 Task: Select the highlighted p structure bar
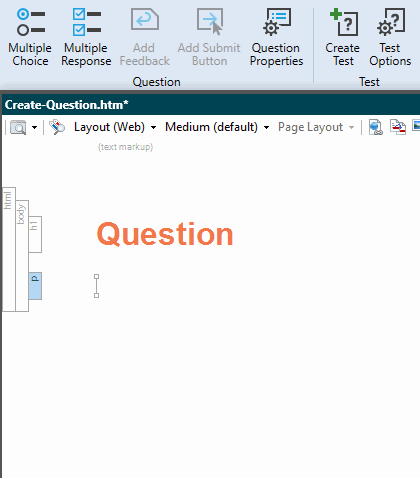click(35, 286)
